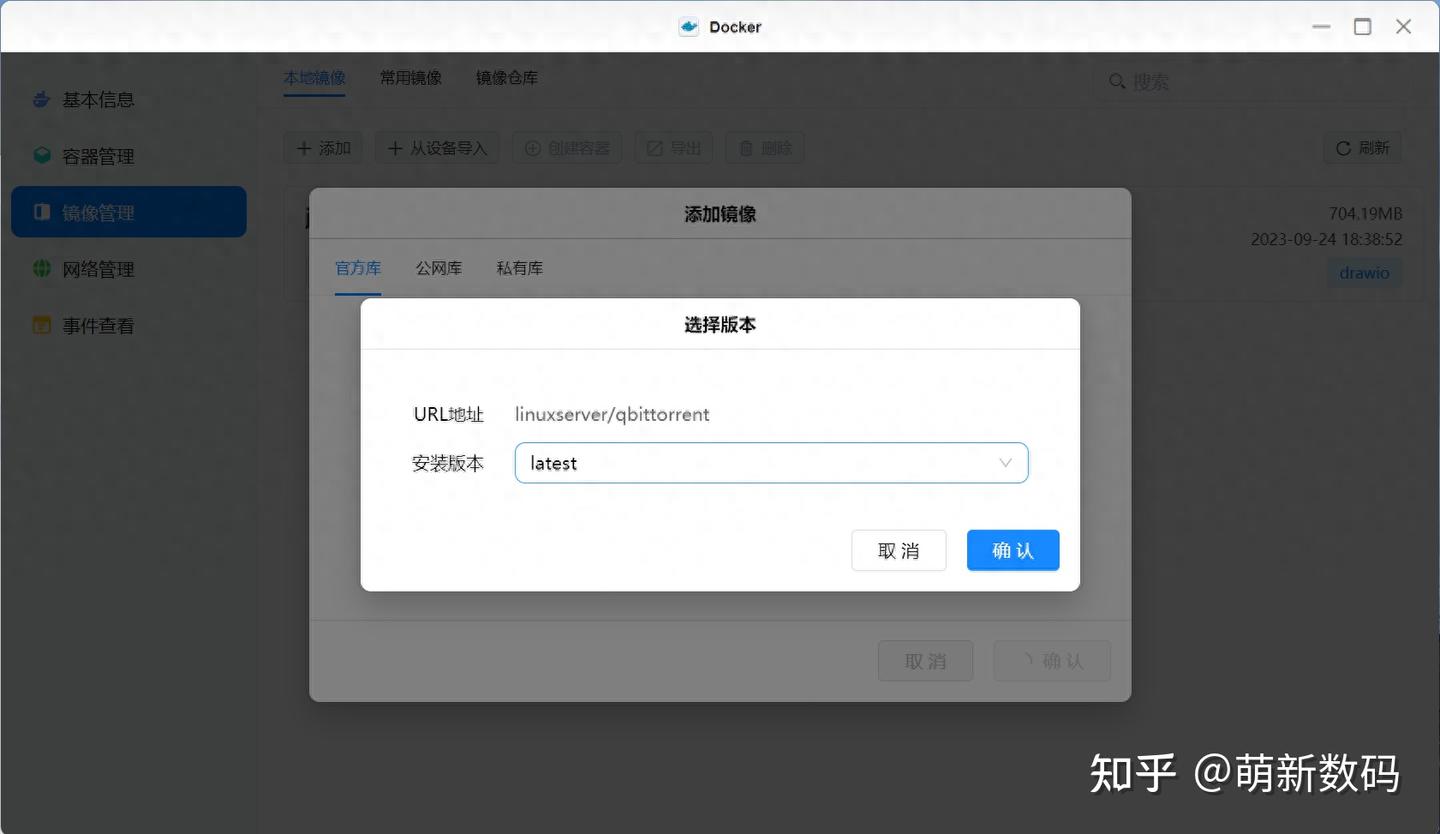Click the search magnifier icon
The height and width of the screenshot is (834, 1440).
coord(1117,81)
